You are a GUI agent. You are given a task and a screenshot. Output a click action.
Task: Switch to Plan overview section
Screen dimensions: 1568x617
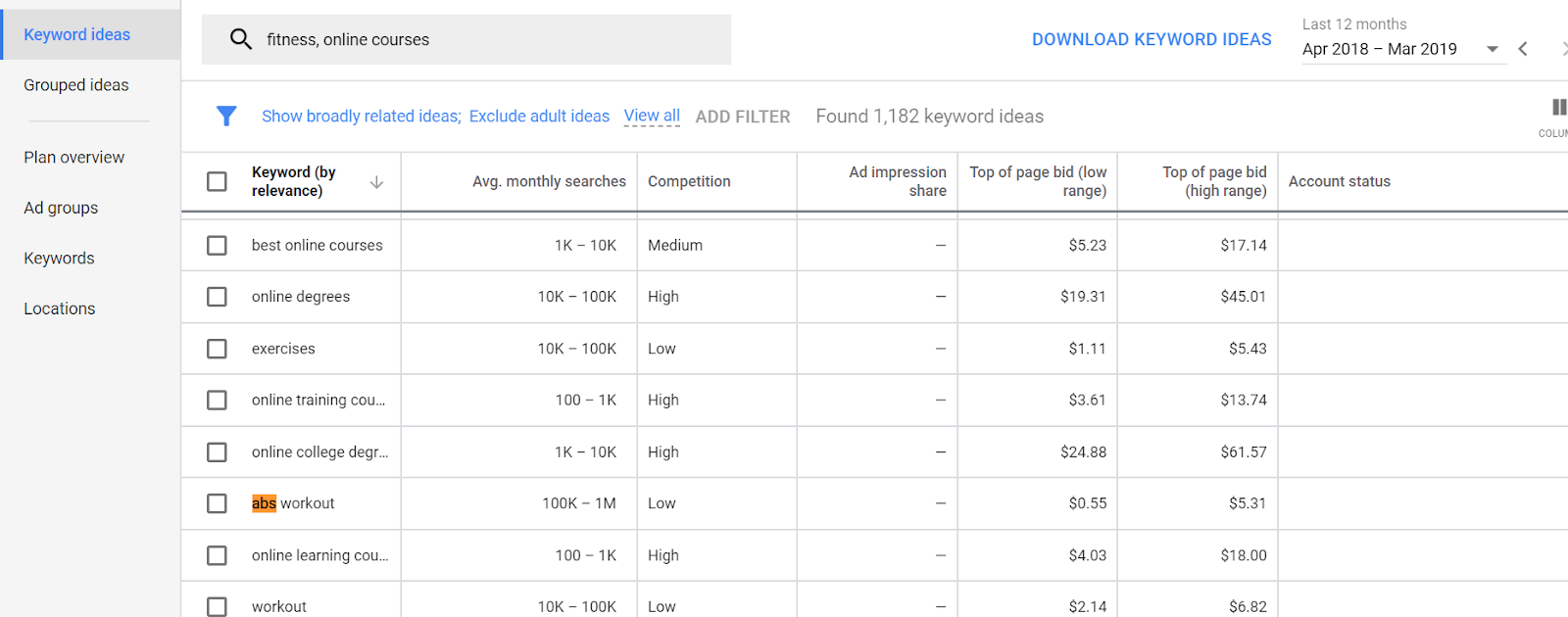(74, 158)
